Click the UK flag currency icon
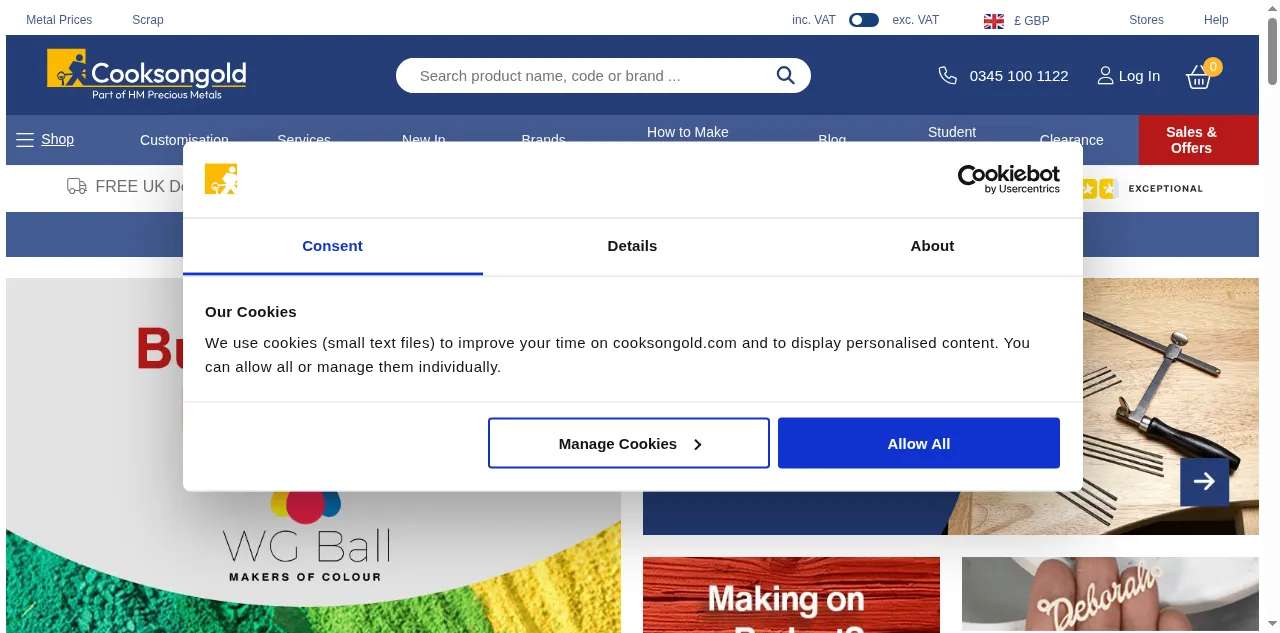This screenshot has height=633, width=1280. coord(994,21)
